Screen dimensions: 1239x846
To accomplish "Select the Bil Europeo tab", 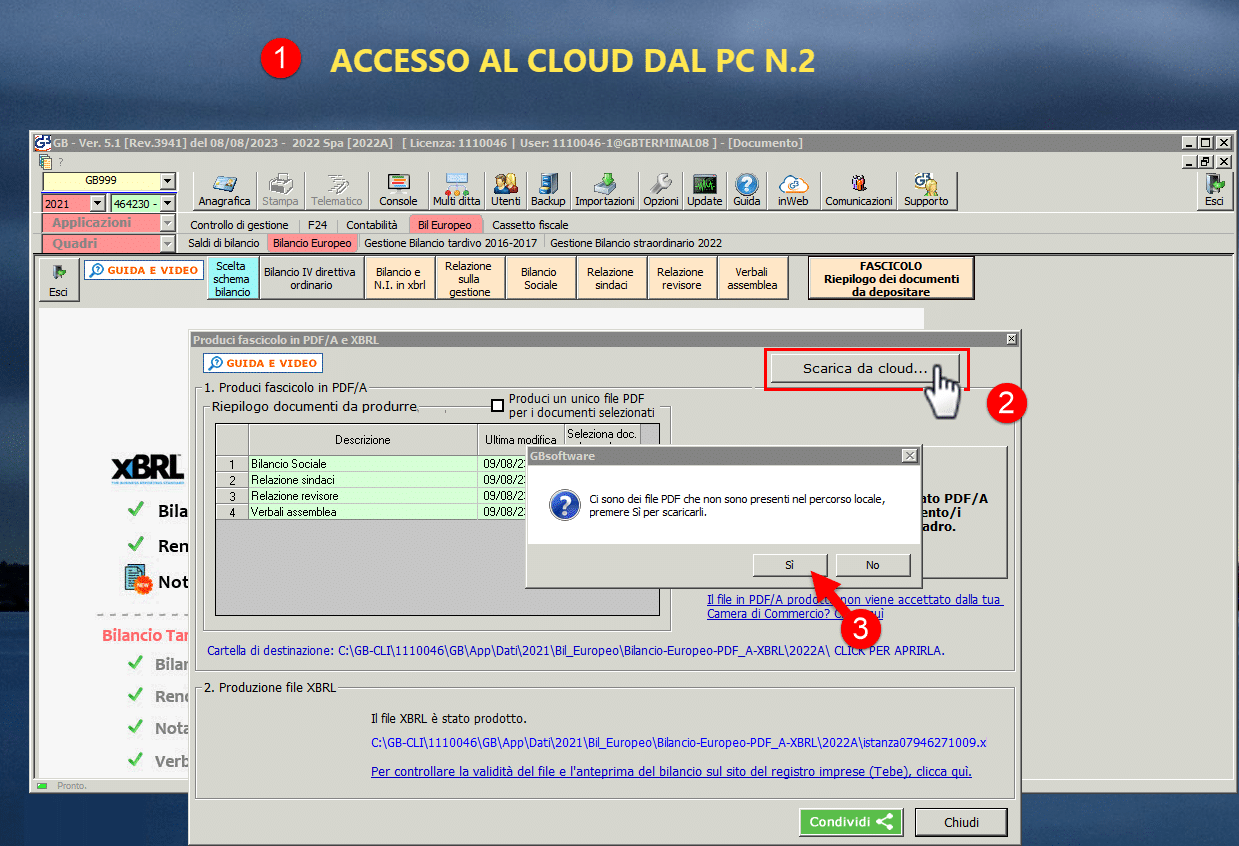I will (445, 225).
